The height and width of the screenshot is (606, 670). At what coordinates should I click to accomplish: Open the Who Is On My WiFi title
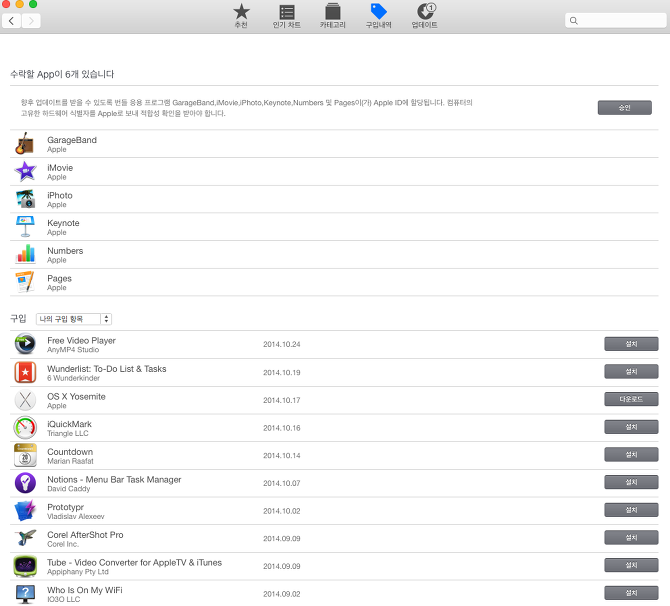85,590
